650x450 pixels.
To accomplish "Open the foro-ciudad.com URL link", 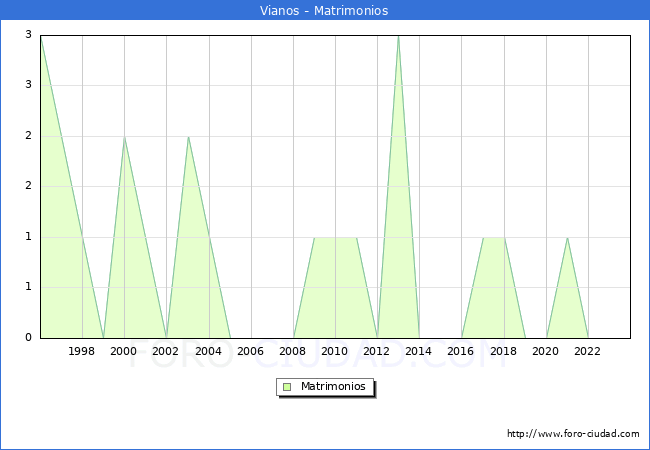I will point(573,434).
